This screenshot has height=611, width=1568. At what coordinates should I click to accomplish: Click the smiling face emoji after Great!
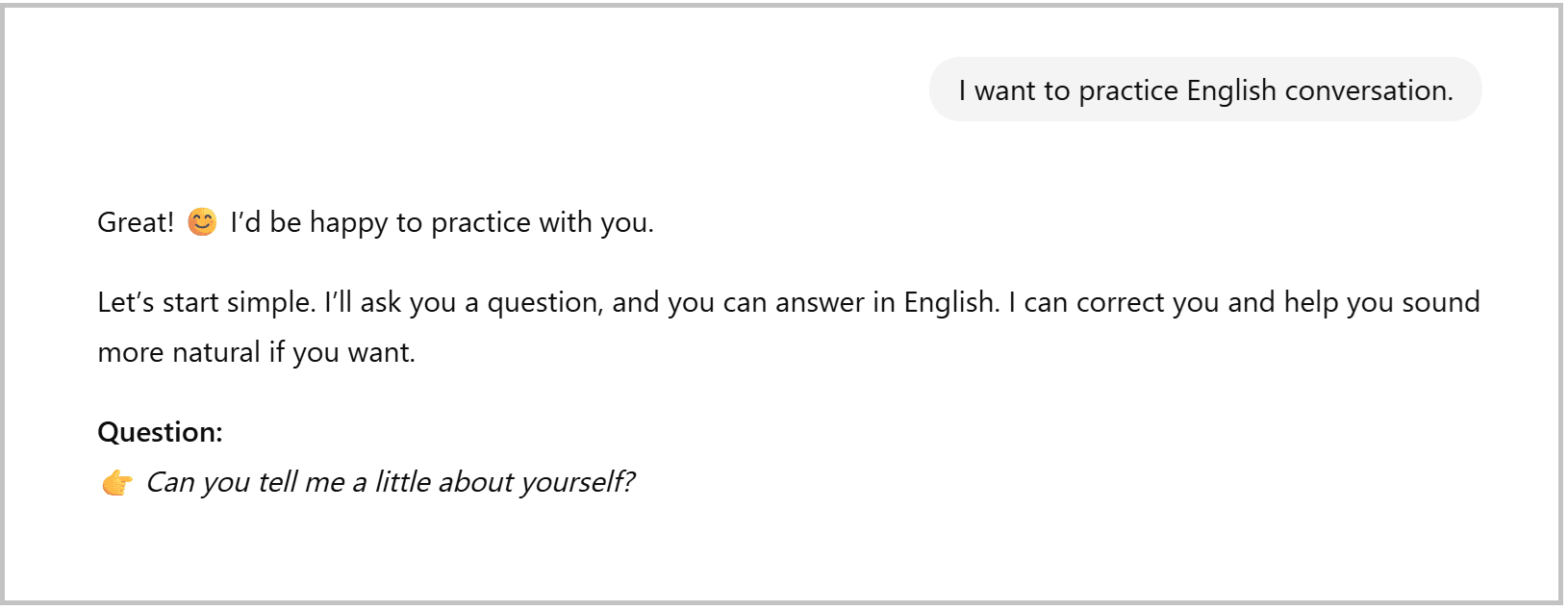[x=202, y=222]
